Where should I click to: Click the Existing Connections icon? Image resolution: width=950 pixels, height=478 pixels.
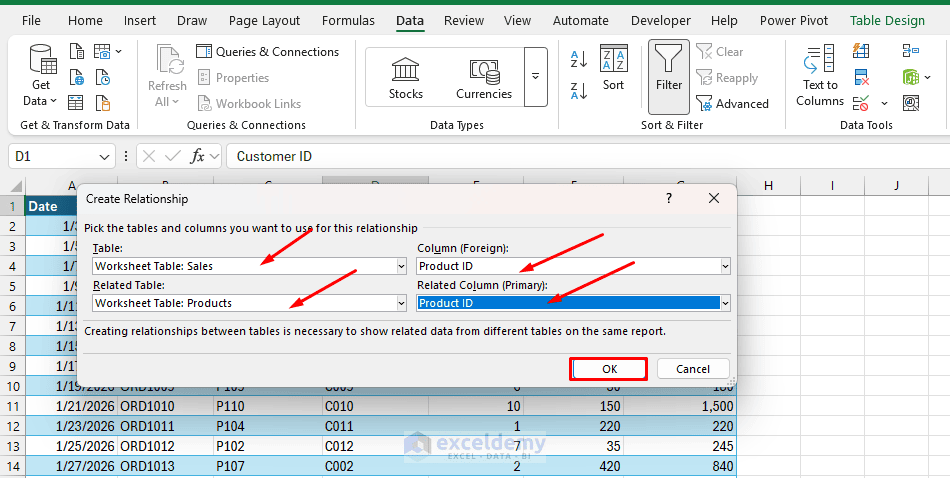[x=103, y=103]
